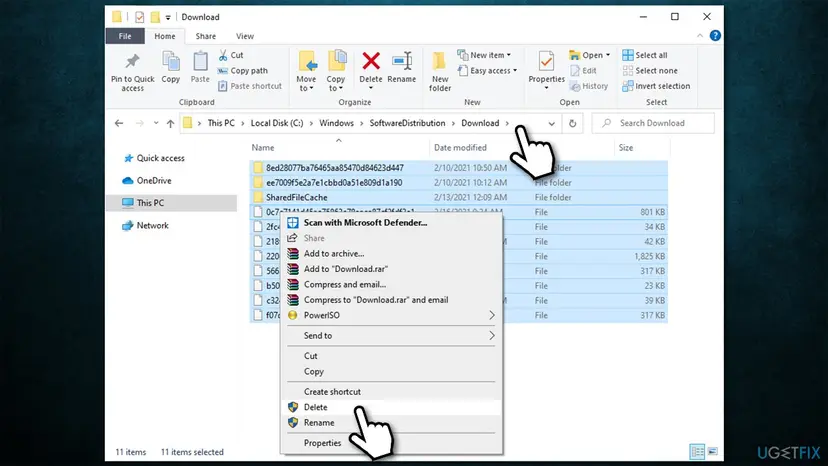The width and height of the screenshot is (828, 466).
Task: Switch to the Share ribbon tab
Action: tap(205, 36)
